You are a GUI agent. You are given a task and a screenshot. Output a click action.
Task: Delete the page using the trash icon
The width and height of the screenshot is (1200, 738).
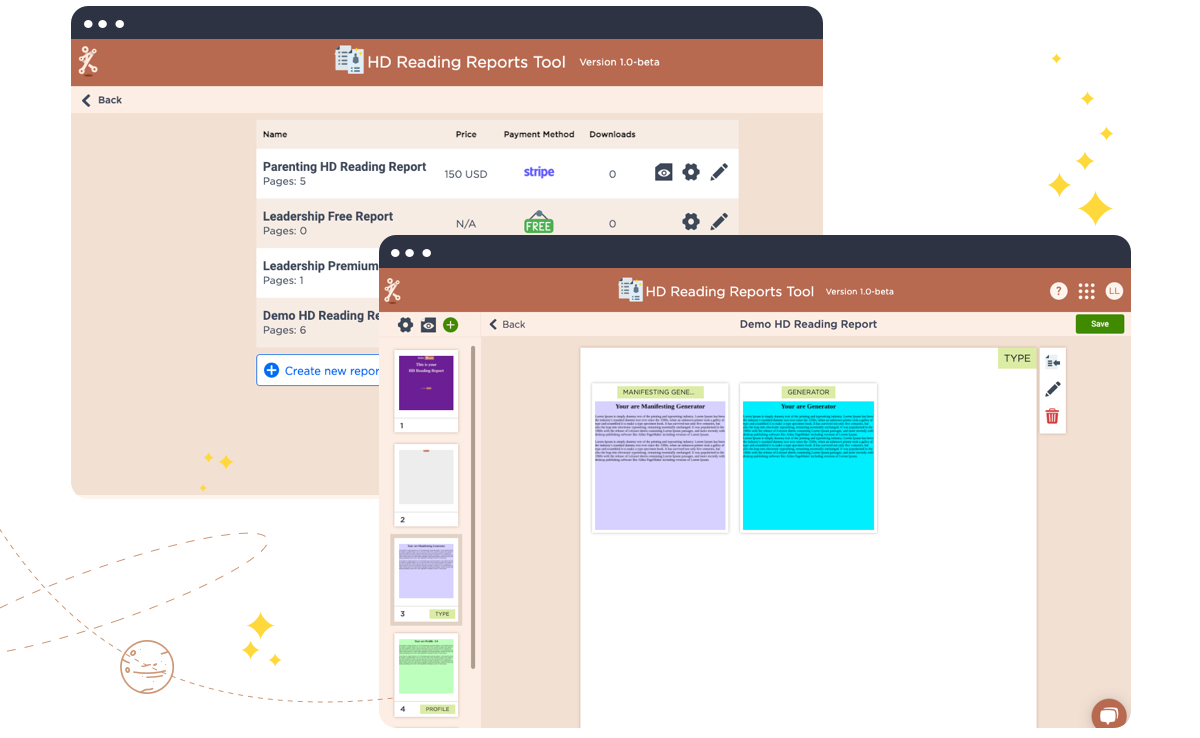tap(1051, 416)
